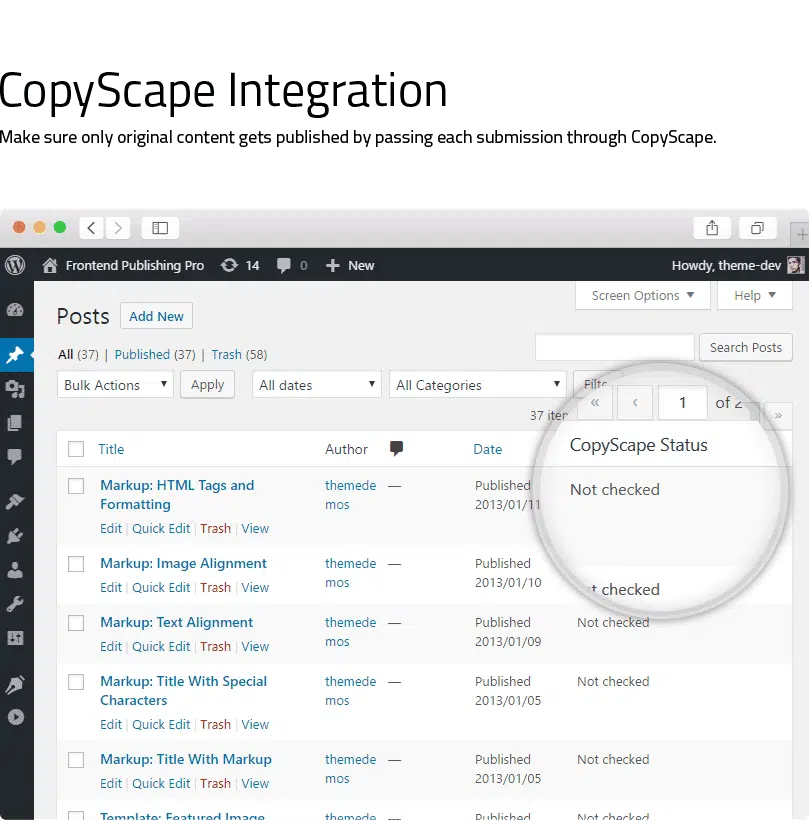Image resolution: width=809 pixels, height=820 pixels.
Task: Check the Markup: Text Alignment row
Action: click(76, 623)
